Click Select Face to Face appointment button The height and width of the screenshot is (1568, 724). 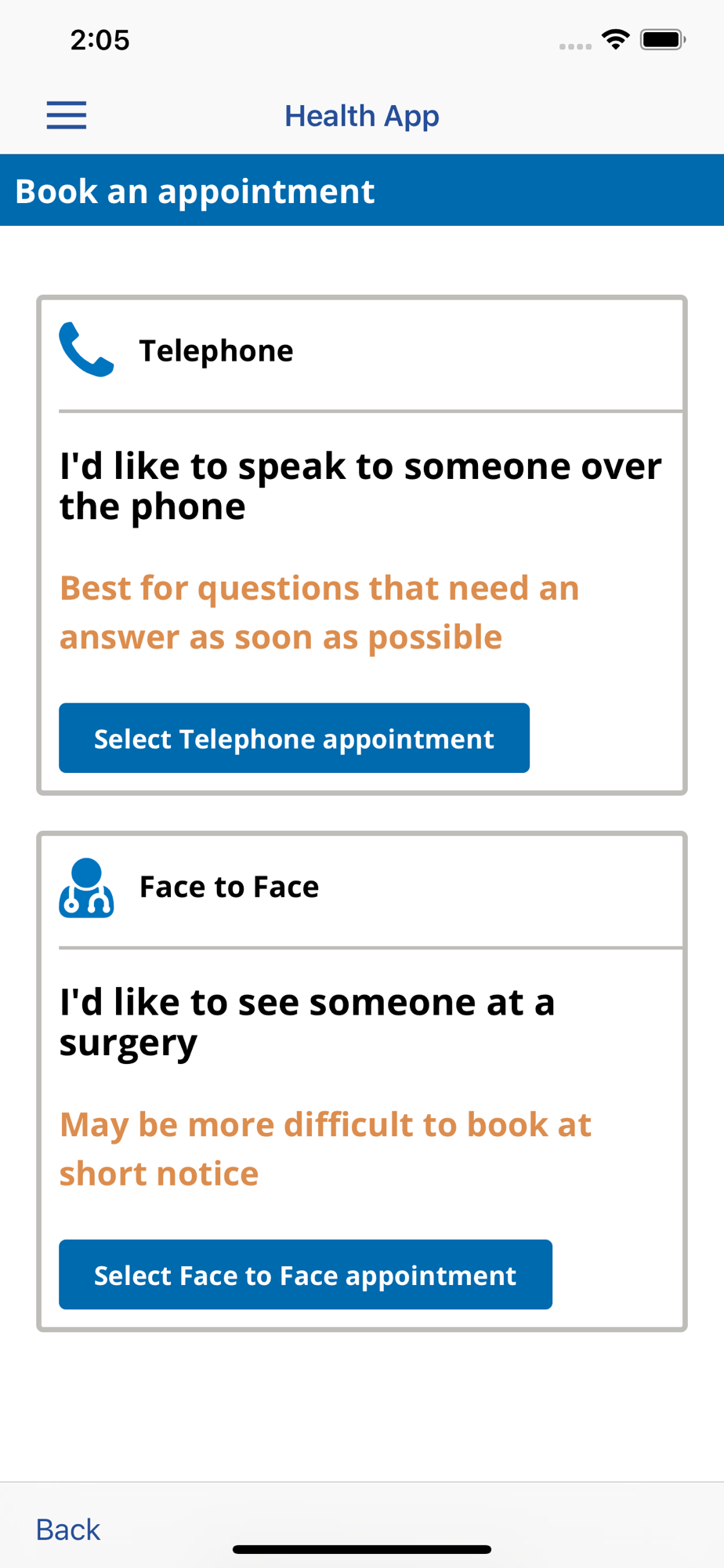pos(306,1274)
